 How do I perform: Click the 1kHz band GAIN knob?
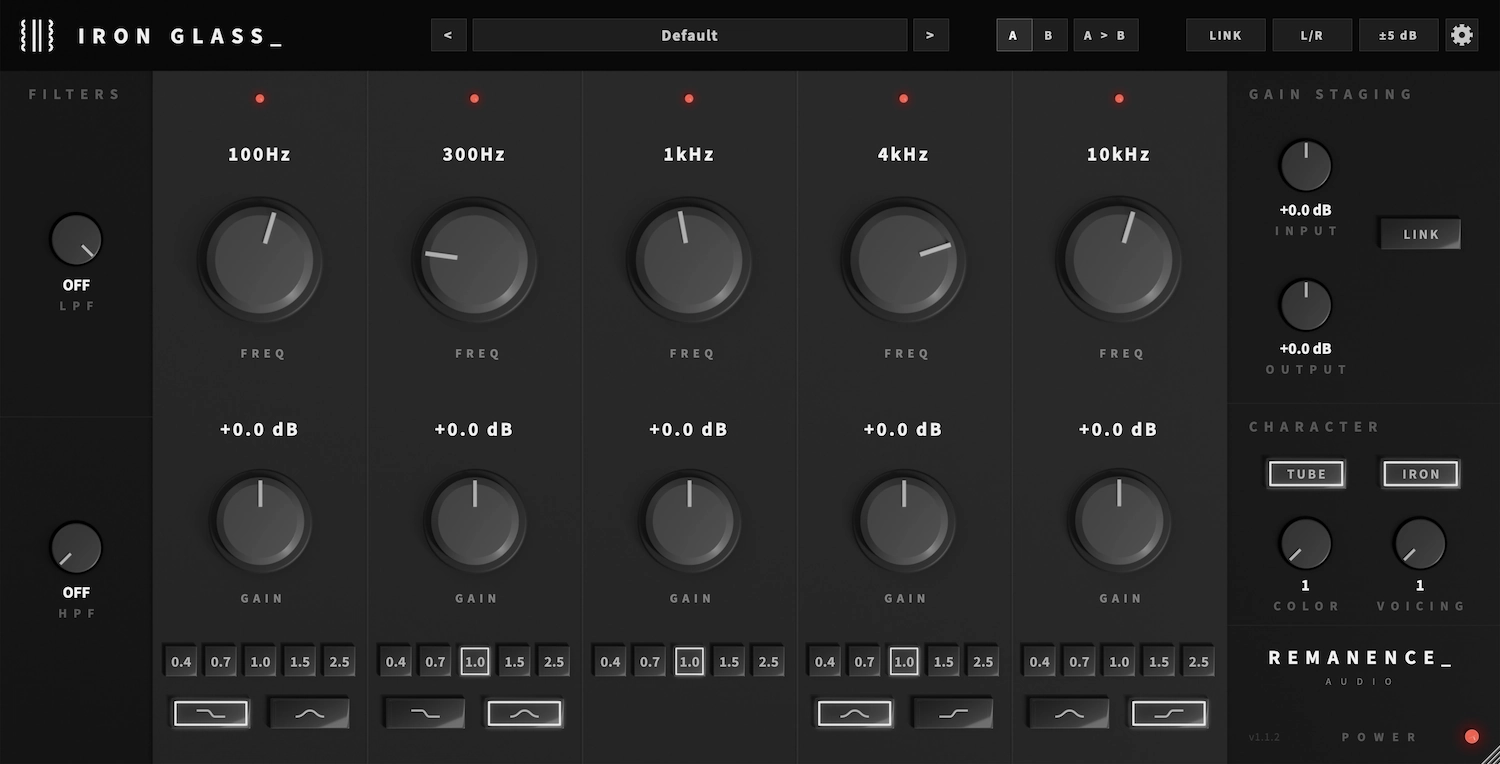click(689, 522)
